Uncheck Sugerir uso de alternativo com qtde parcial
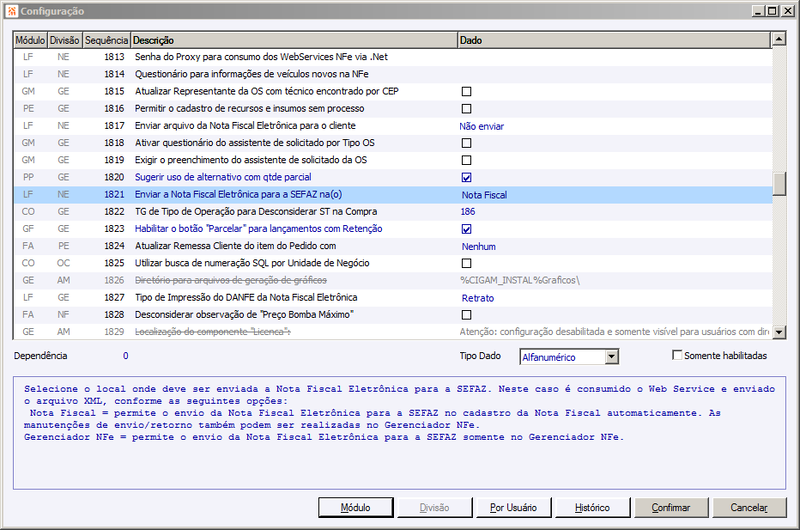The width and height of the screenshot is (800, 530). coord(466,178)
